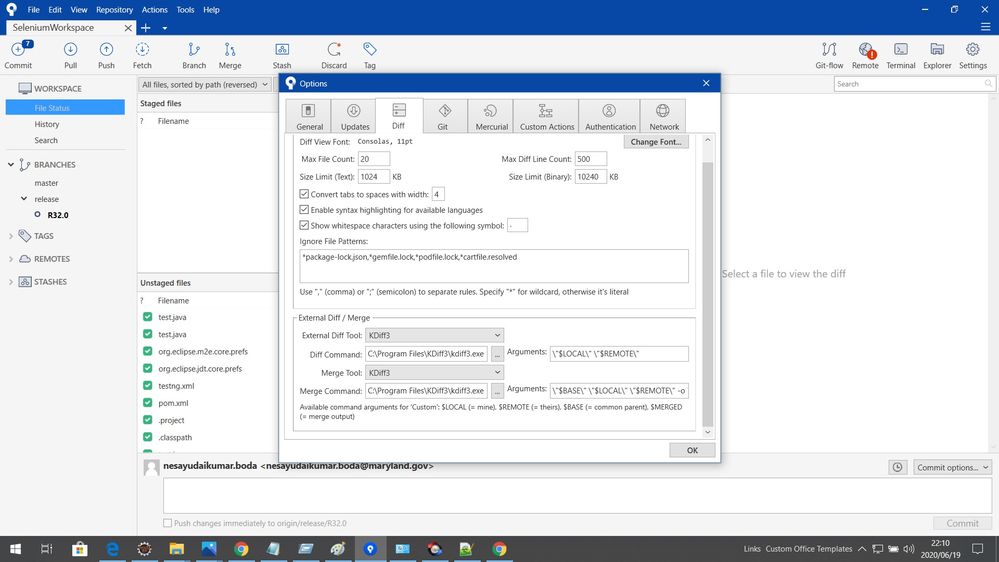Expand the REMOTES section
The width and height of the screenshot is (999, 562).
click(11, 259)
